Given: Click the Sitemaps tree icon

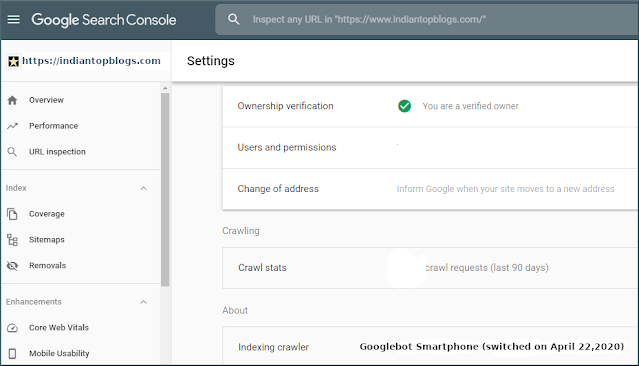Looking at the screenshot, I should click(x=12, y=240).
